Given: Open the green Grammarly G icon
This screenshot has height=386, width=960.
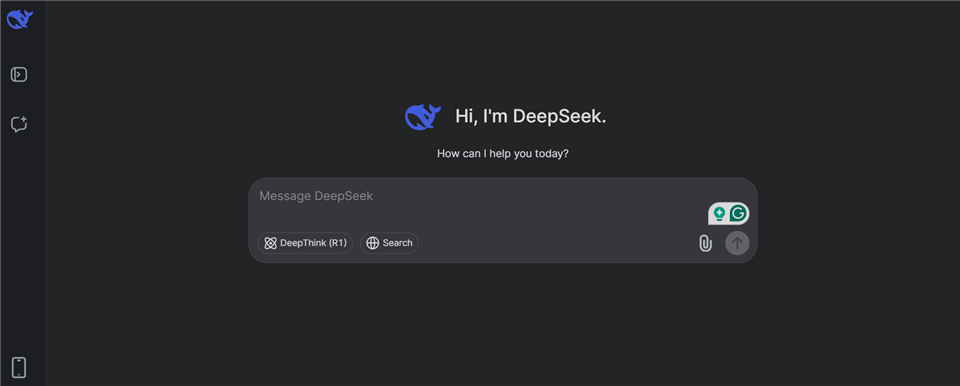Looking at the screenshot, I should [739, 213].
